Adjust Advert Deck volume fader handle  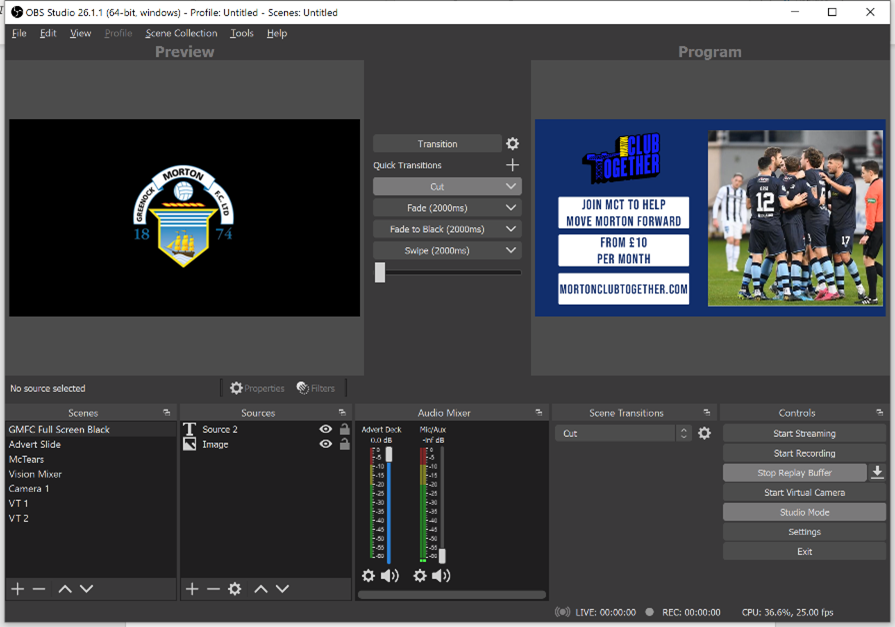coord(389,455)
